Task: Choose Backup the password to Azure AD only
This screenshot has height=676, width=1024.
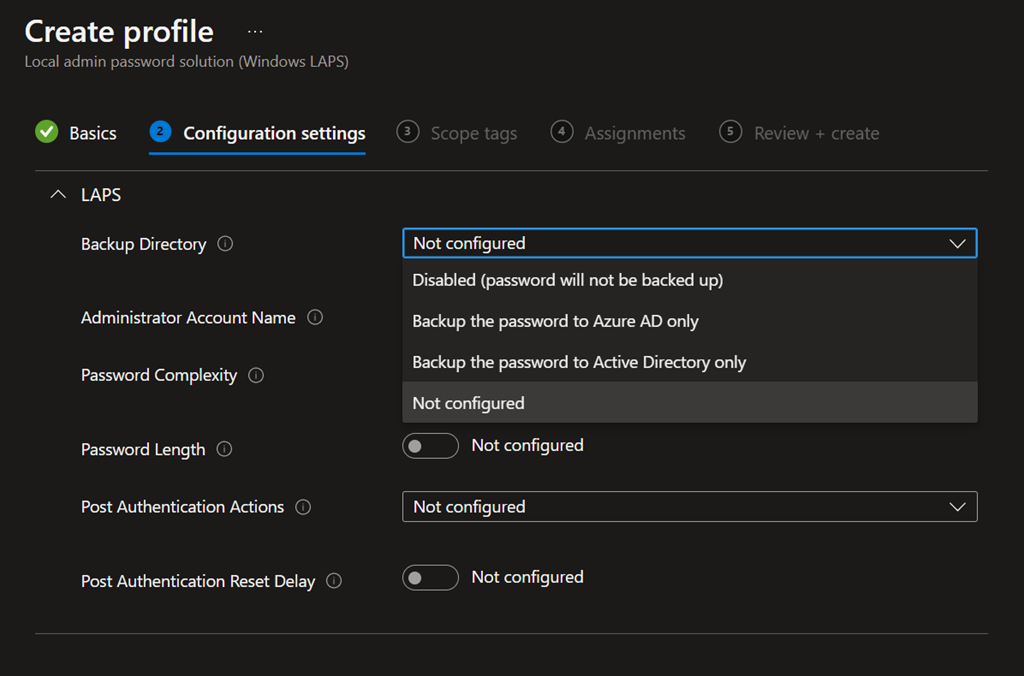Action: coord(555,321)
